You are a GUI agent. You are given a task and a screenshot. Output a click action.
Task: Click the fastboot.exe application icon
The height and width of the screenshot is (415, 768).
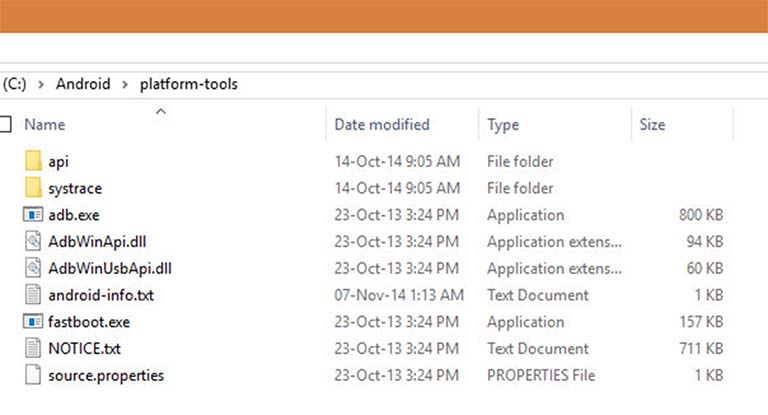click(x=33, y=322)
